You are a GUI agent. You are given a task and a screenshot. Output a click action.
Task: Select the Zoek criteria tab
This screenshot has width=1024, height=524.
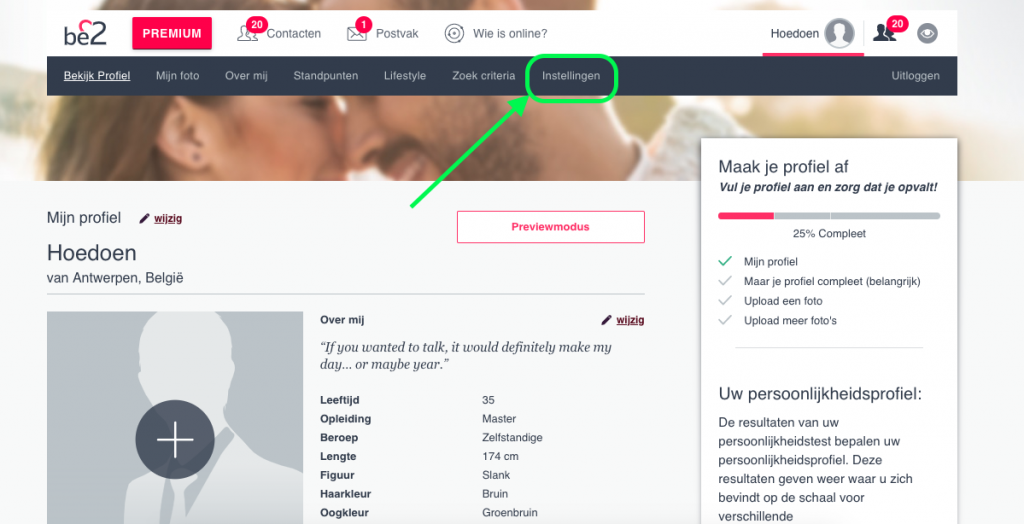coord(483,76)
